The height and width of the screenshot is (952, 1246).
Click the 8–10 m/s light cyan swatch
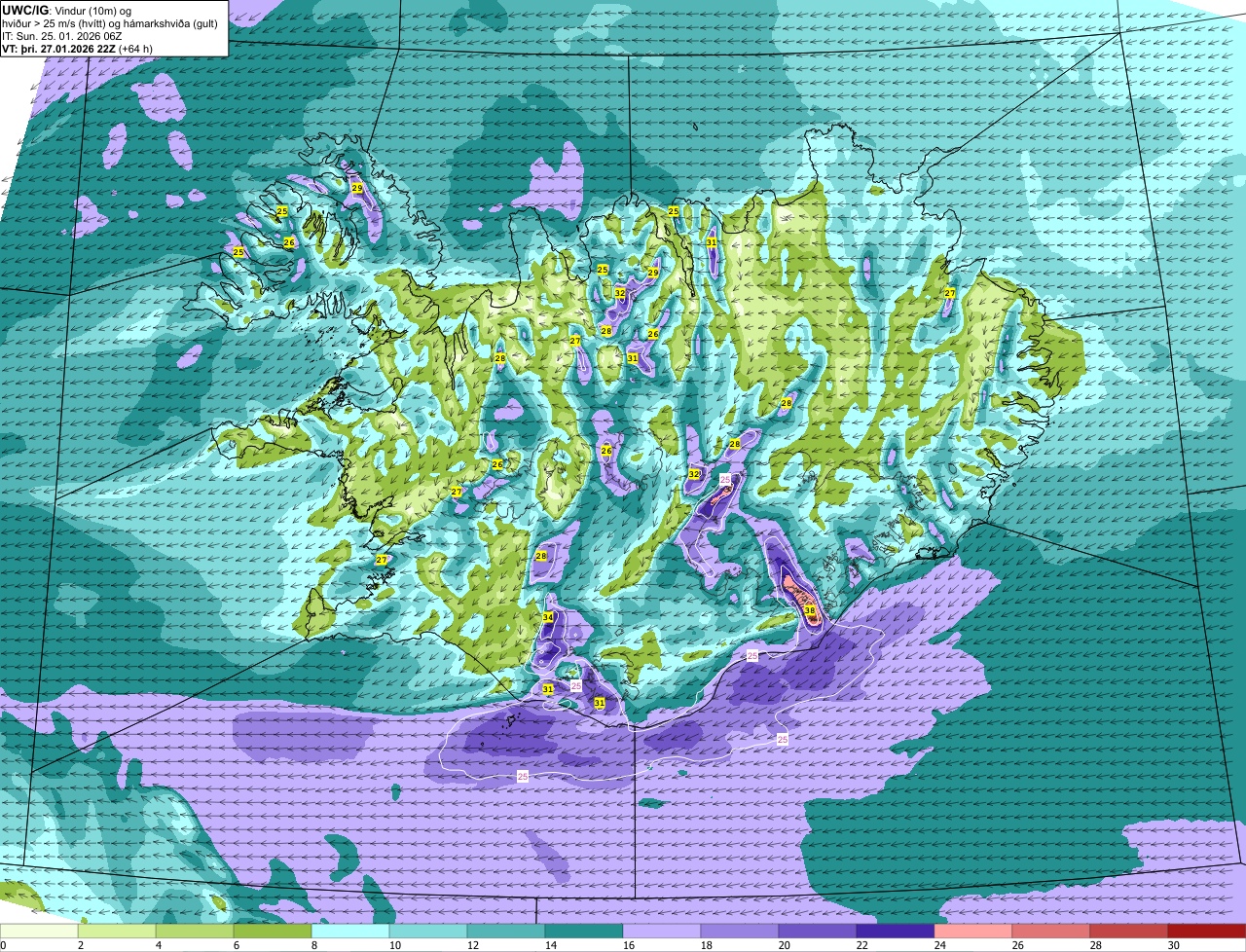coord(350,932)
